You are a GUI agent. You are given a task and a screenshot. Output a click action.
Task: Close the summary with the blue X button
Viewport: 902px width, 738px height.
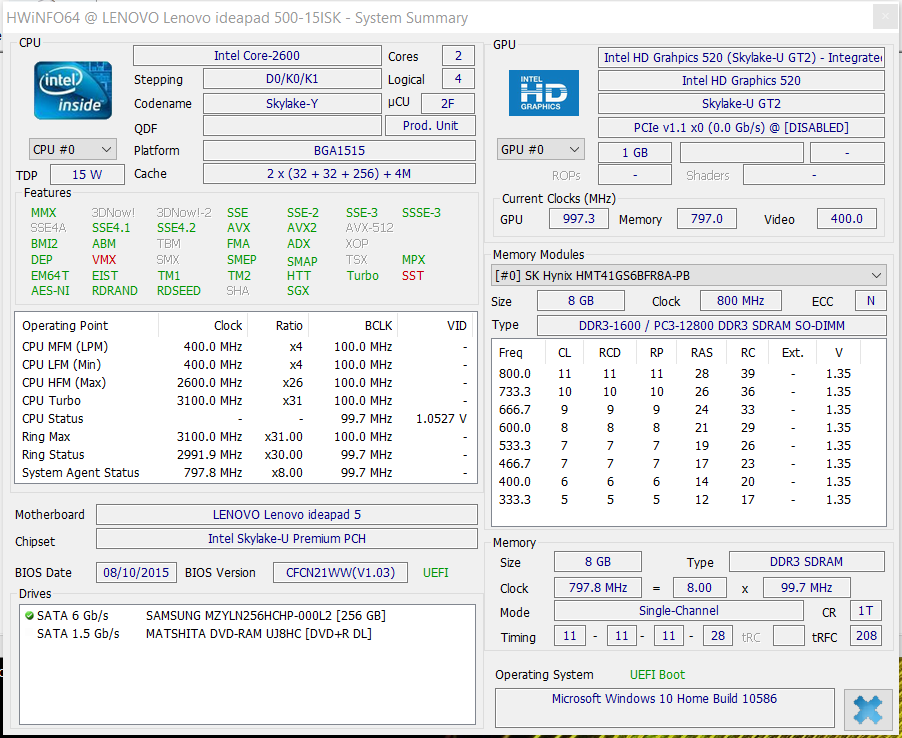tap(867, 710)
